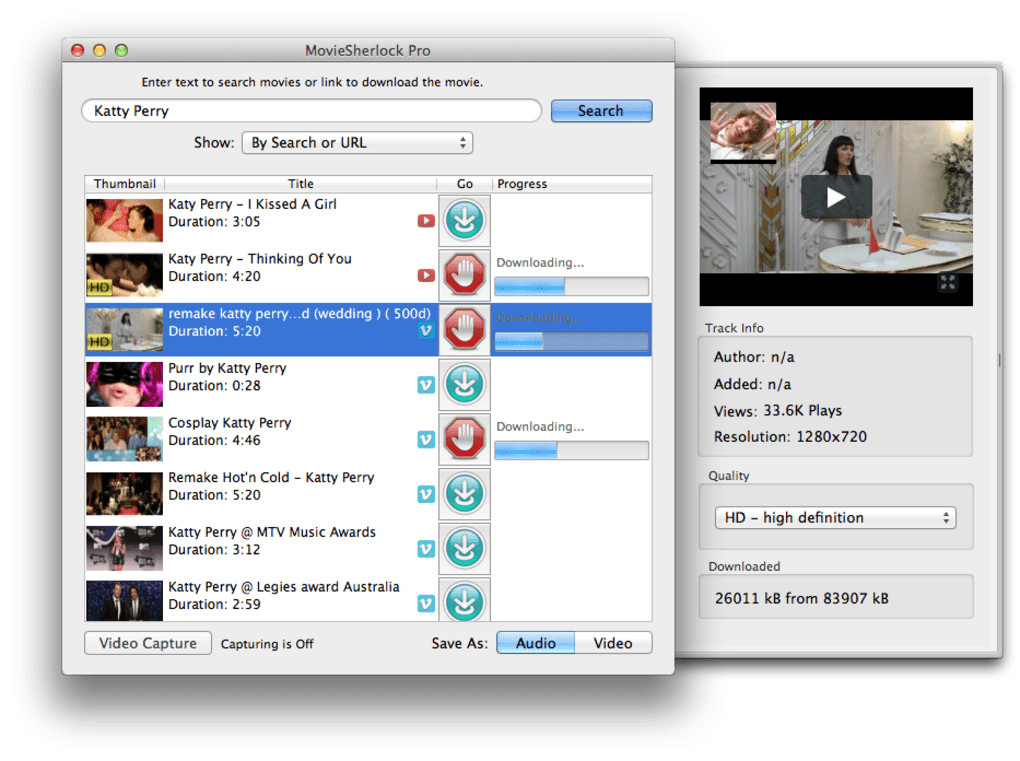The height and width of the screenshot is (761, 1020).
Task: Click 'Duration: 5:20' on selected wedding row
Action: 215,331
